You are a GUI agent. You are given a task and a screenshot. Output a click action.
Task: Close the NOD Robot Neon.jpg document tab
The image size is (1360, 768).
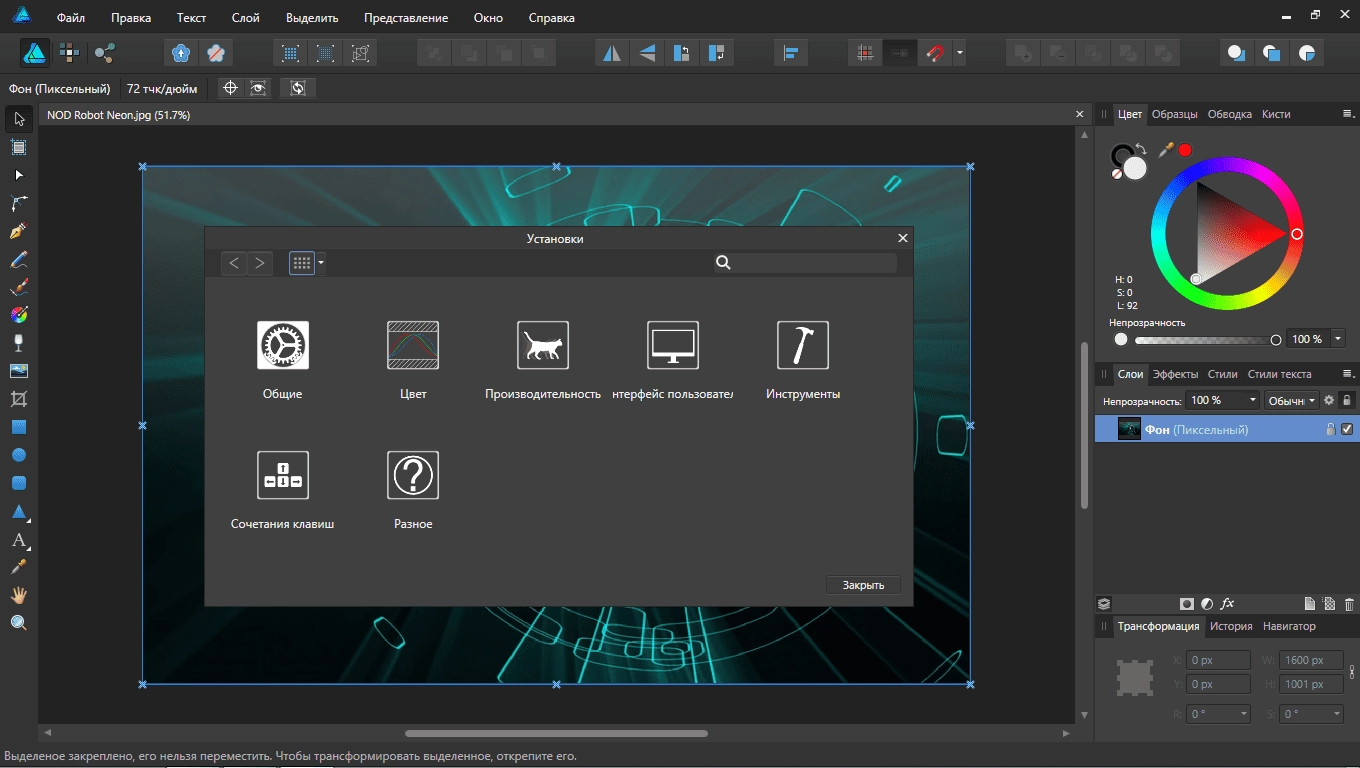point(1079,115)
